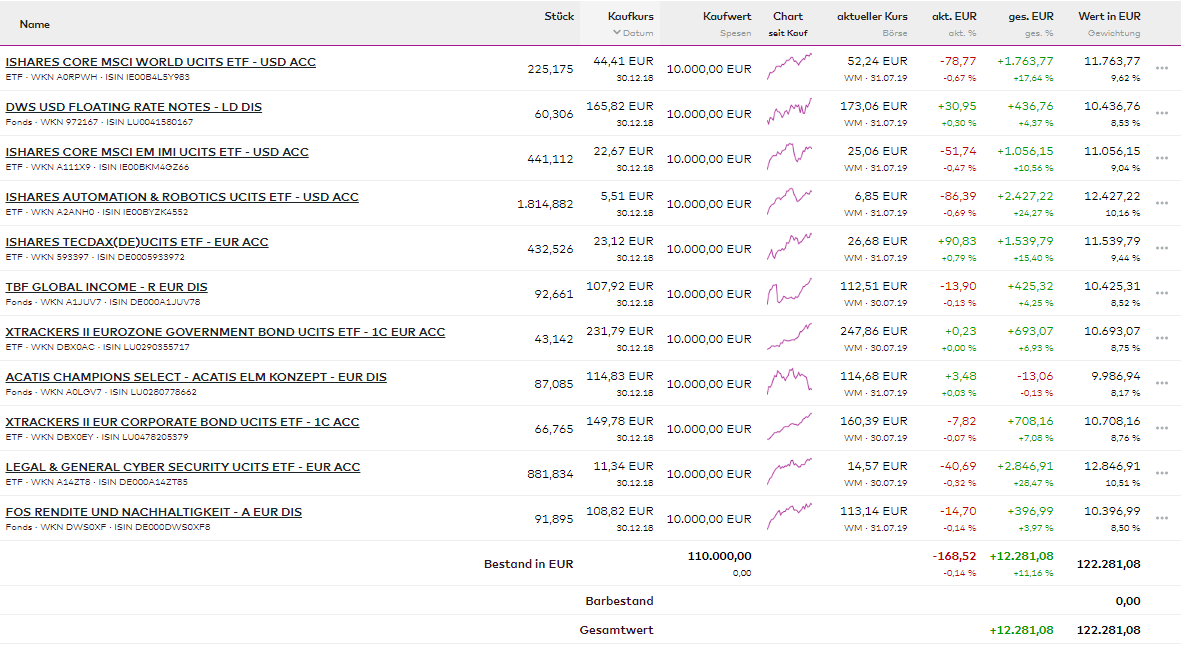Screen dimensions: 1186x651
Task: Open more options for iShares Core MSCI World row
Action: coord(1161,69)
